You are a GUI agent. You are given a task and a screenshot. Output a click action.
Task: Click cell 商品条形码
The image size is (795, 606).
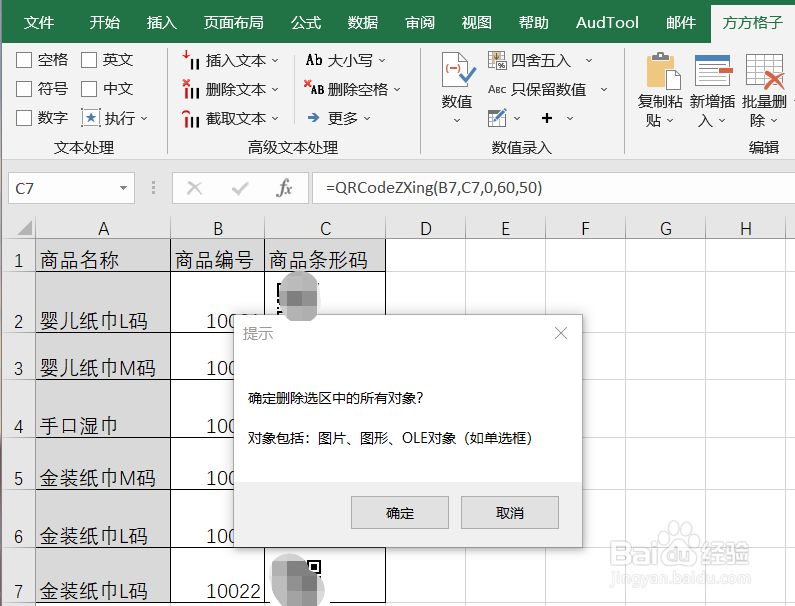tap(325, 256)
